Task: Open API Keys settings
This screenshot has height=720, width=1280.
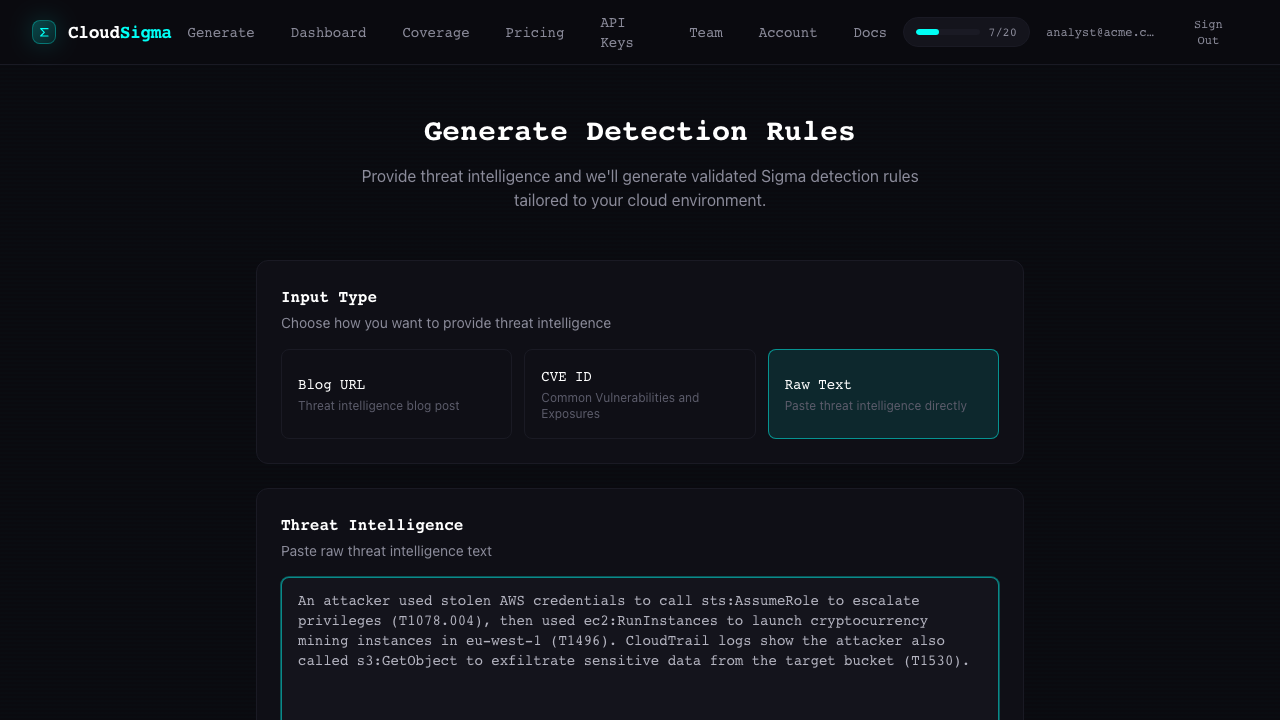Action: coord(616,32)
